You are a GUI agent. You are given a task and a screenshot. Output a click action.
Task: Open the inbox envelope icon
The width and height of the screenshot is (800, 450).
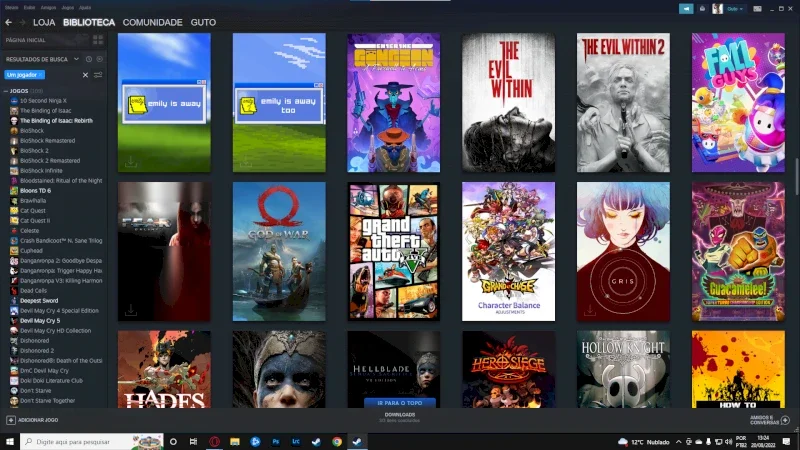[703, 9]
